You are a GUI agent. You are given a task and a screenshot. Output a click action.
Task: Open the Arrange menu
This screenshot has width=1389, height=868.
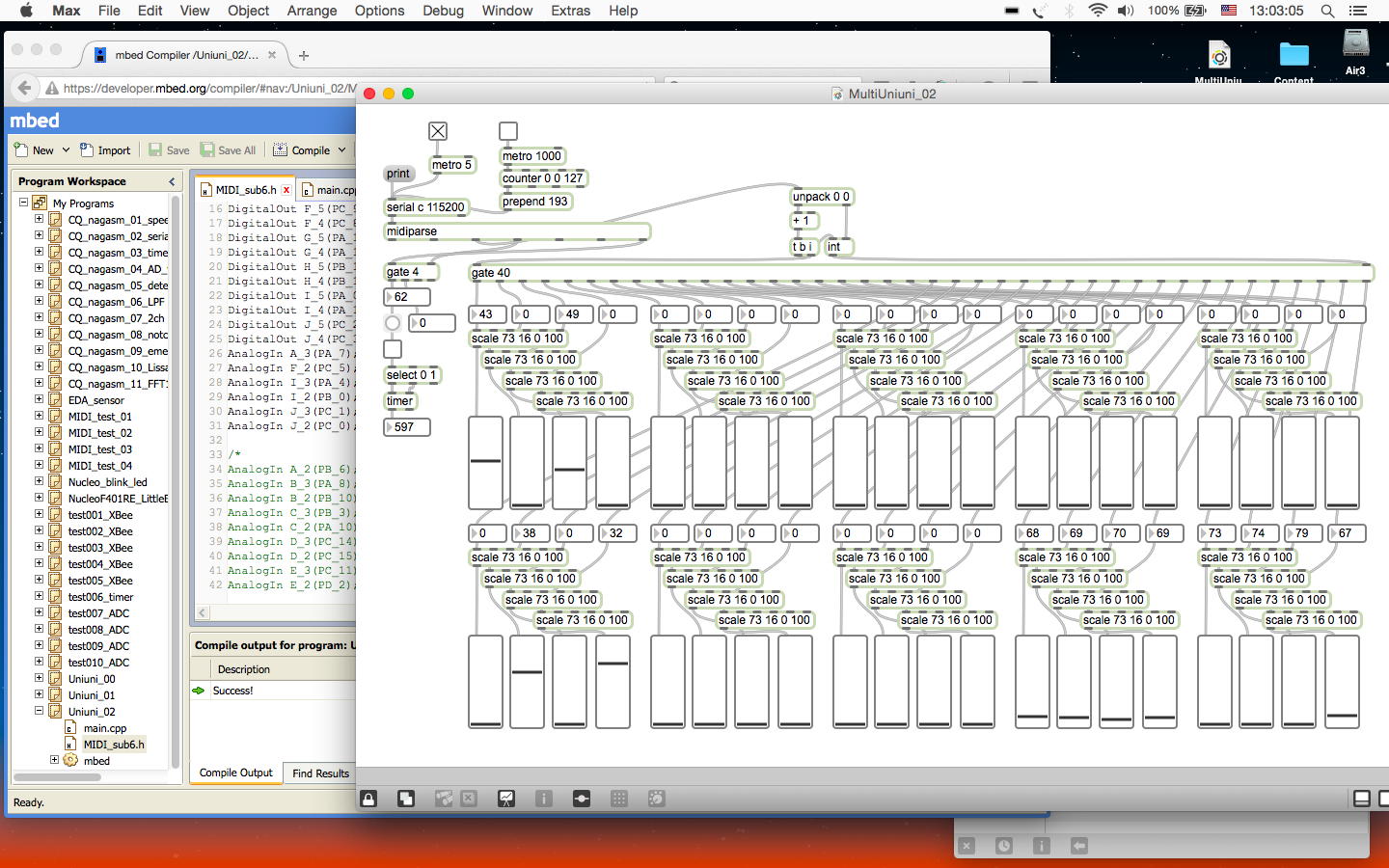[312, 11]
